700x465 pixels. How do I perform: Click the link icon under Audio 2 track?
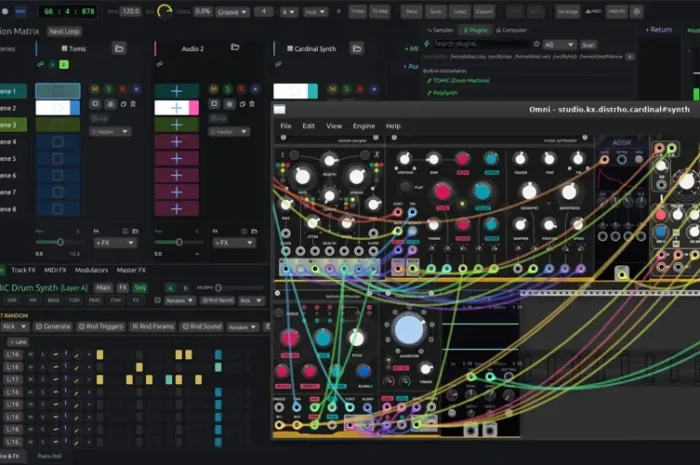[159, 64]
